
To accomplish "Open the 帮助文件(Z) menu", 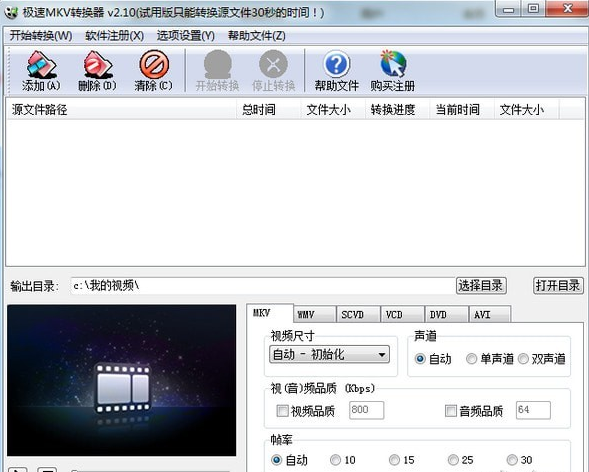I will [x=257, y=36].
